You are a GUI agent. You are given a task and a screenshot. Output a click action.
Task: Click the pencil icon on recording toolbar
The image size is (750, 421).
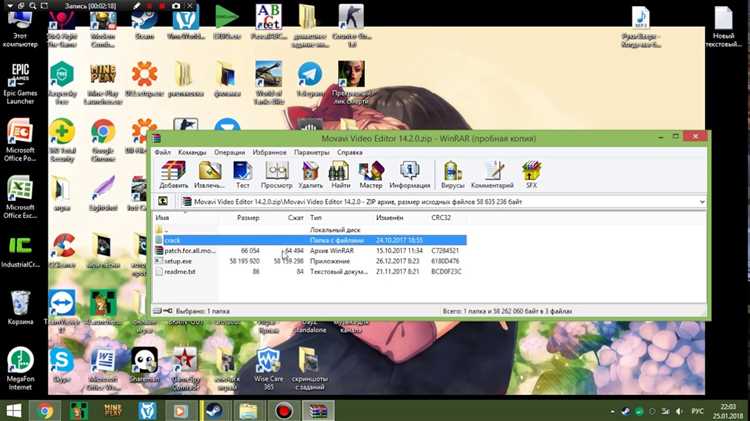[137, 6]
